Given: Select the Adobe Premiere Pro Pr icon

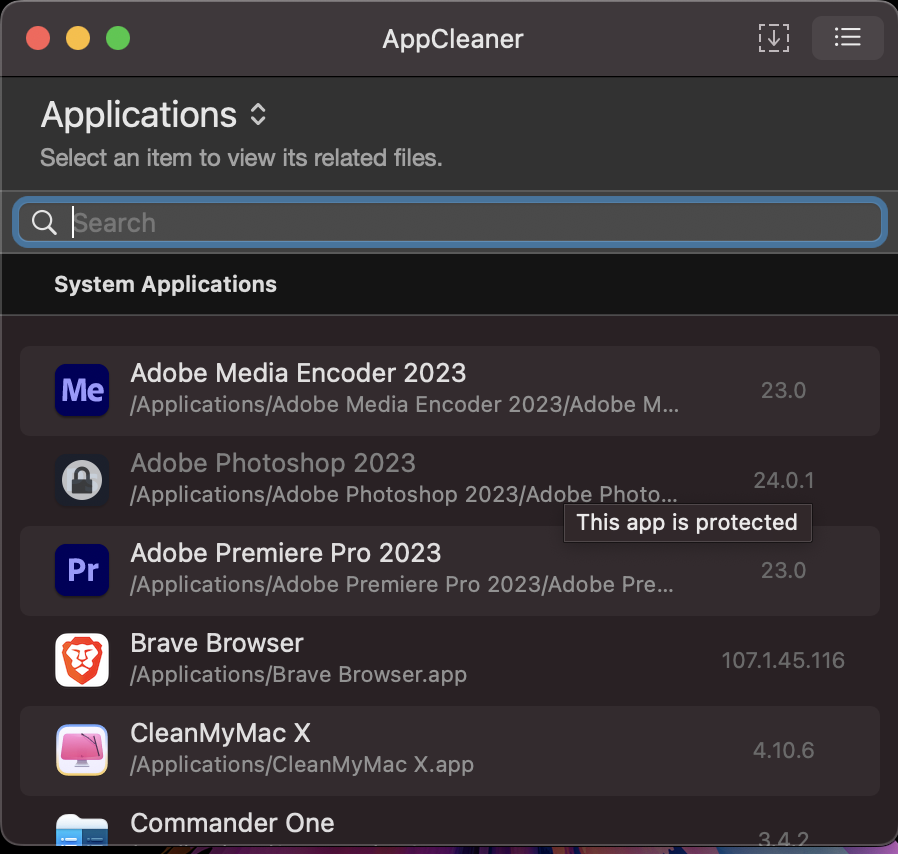Looking at the screenshot, I should pyautogui.click(x=82, y=570).
